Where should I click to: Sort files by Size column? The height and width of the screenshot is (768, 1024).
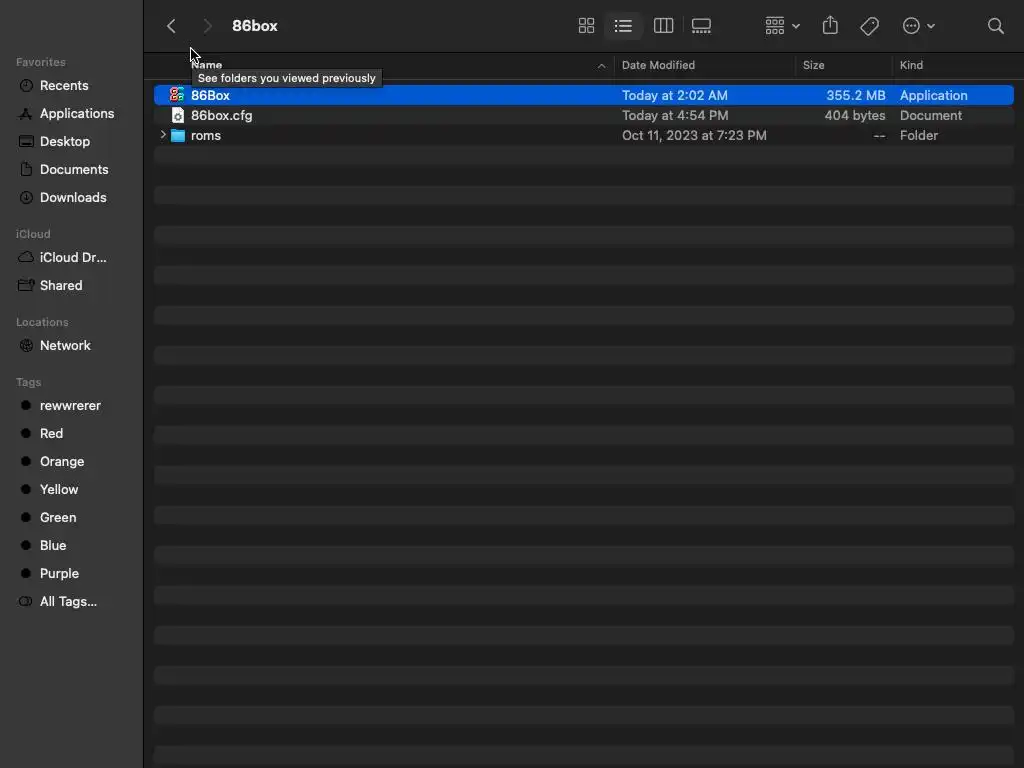pos(814,65)
